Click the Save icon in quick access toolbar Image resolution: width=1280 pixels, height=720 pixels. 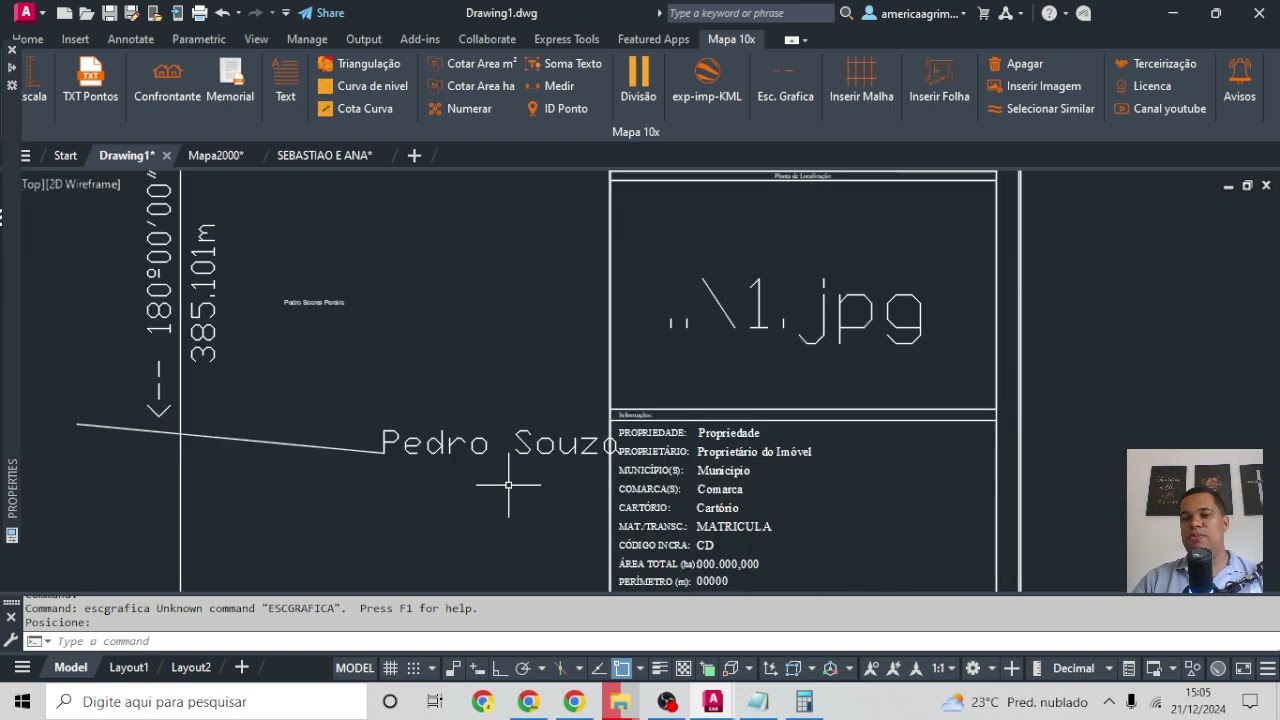pyautogui.click(x=109, y=13)
